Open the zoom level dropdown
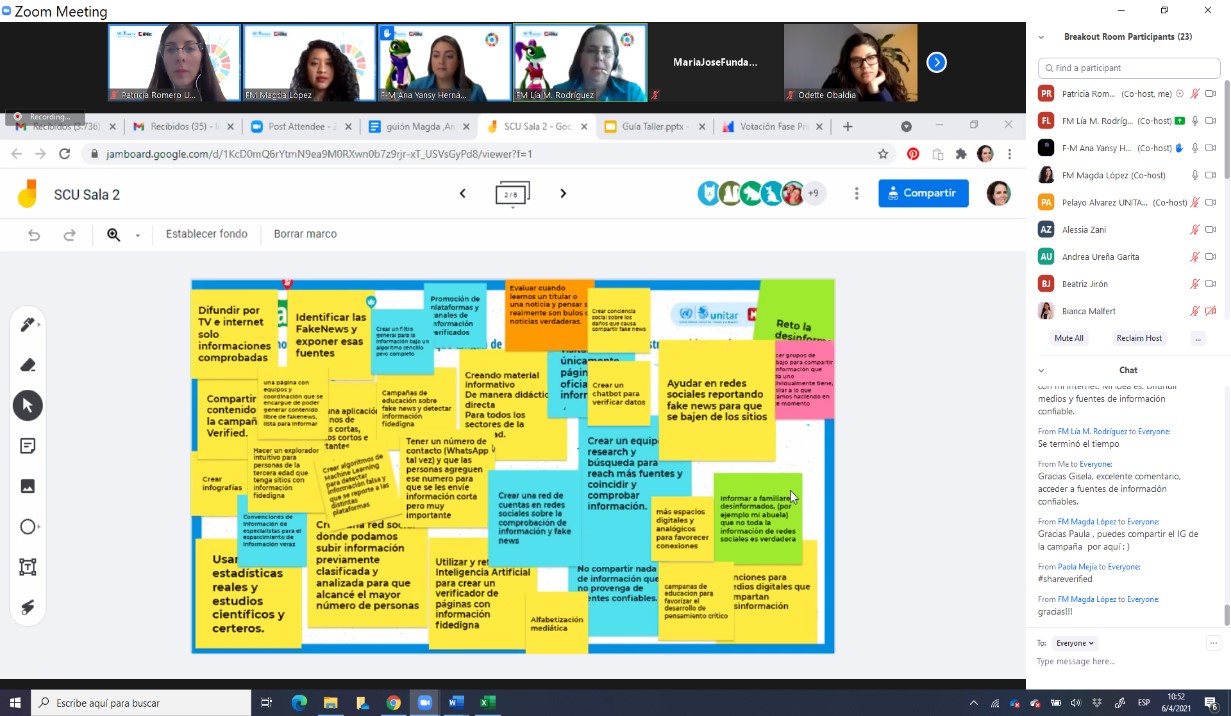1231x716 pixels. click(x=137, y=235)
